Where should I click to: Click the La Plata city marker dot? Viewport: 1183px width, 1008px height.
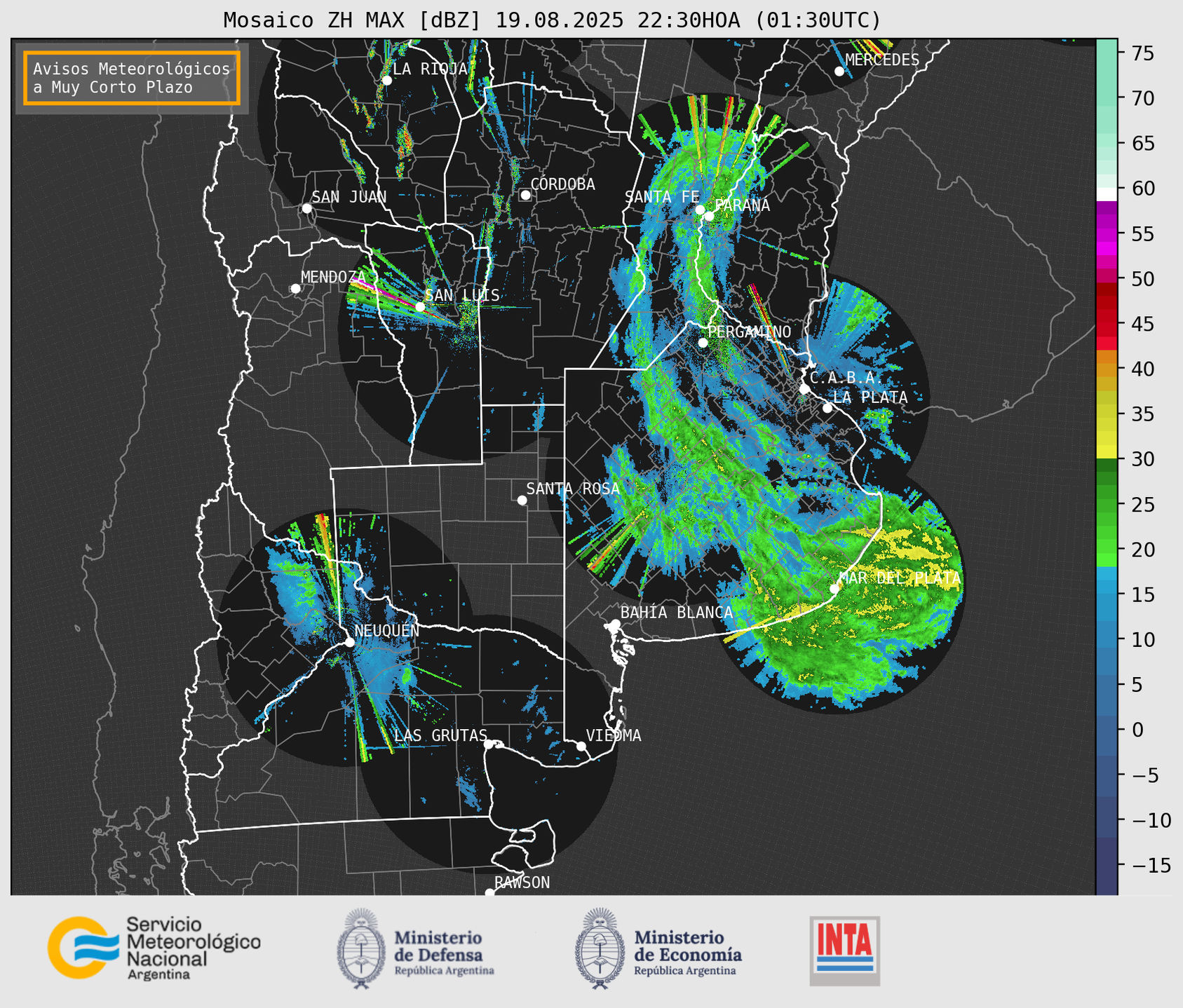tap(827, 408)
